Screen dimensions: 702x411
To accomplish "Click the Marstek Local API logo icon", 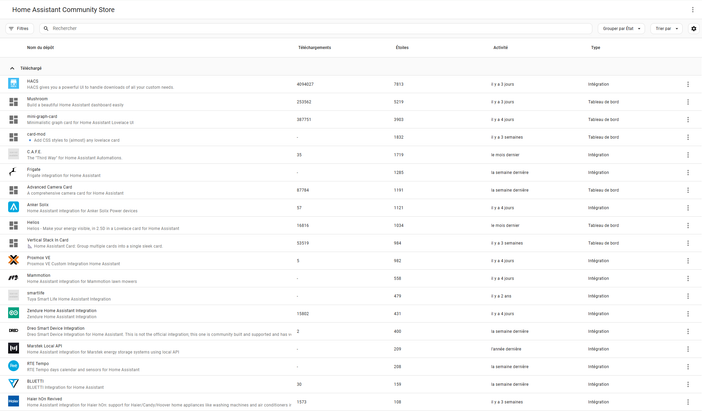I will click(x=13, y=348).
